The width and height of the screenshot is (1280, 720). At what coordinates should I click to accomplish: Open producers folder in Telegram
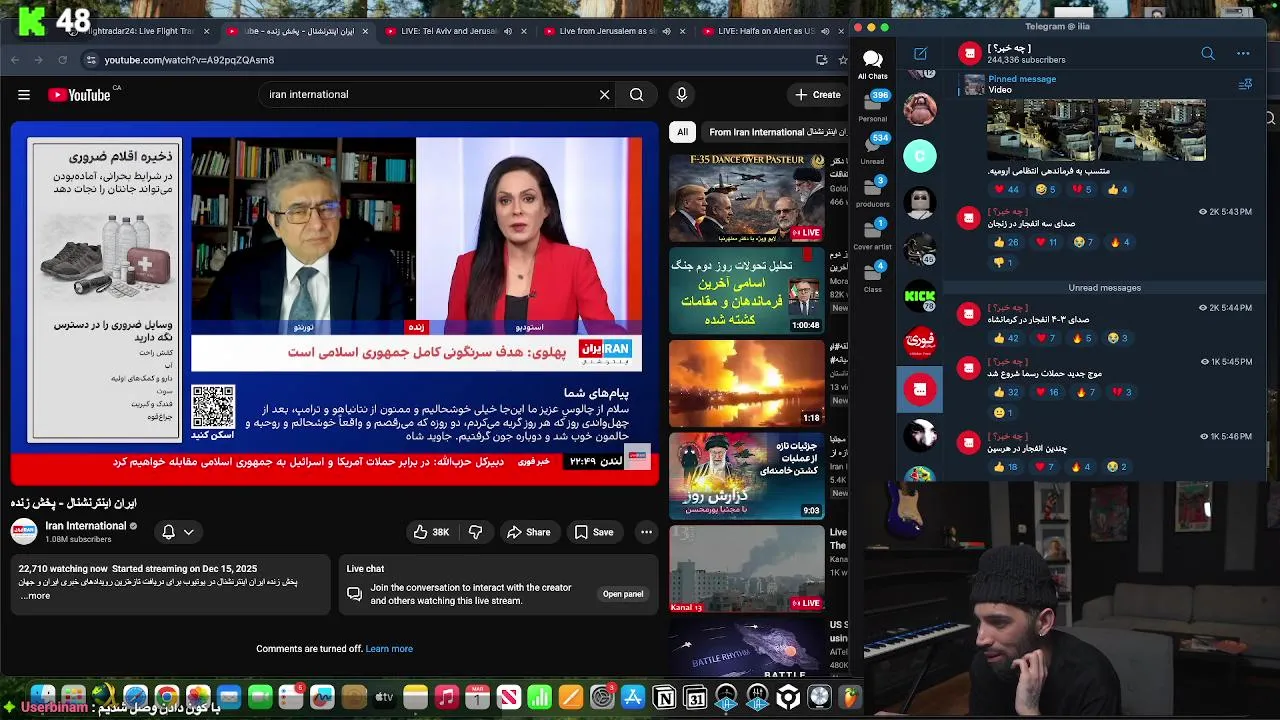pos(872,191)
